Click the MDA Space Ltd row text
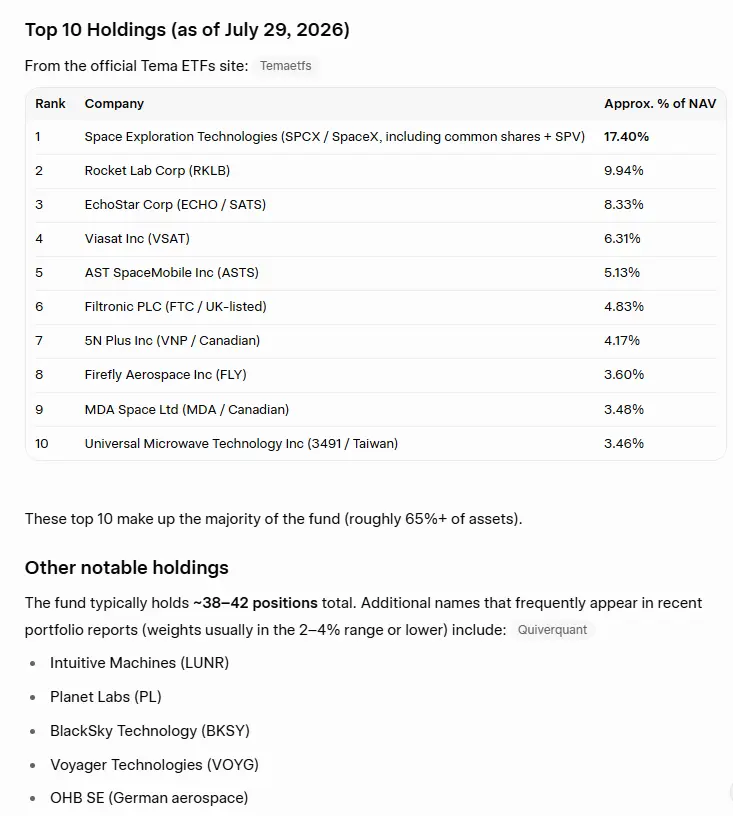 (187, 410)
